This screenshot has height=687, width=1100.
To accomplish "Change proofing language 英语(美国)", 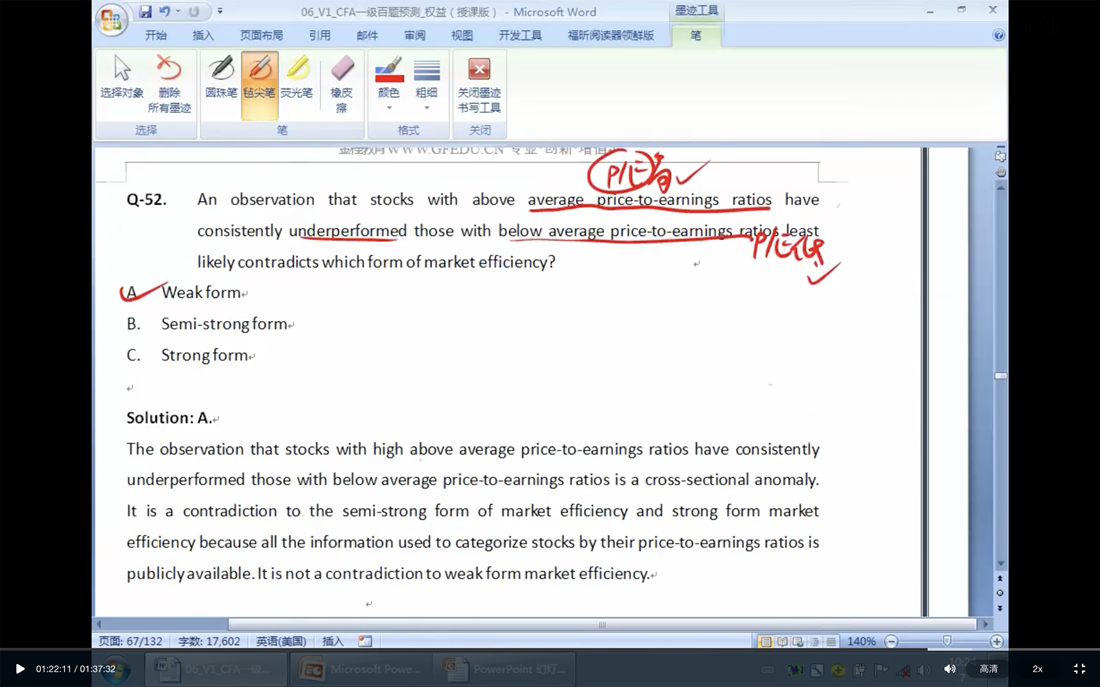I will pyautogui.click(x=281, y=641).
